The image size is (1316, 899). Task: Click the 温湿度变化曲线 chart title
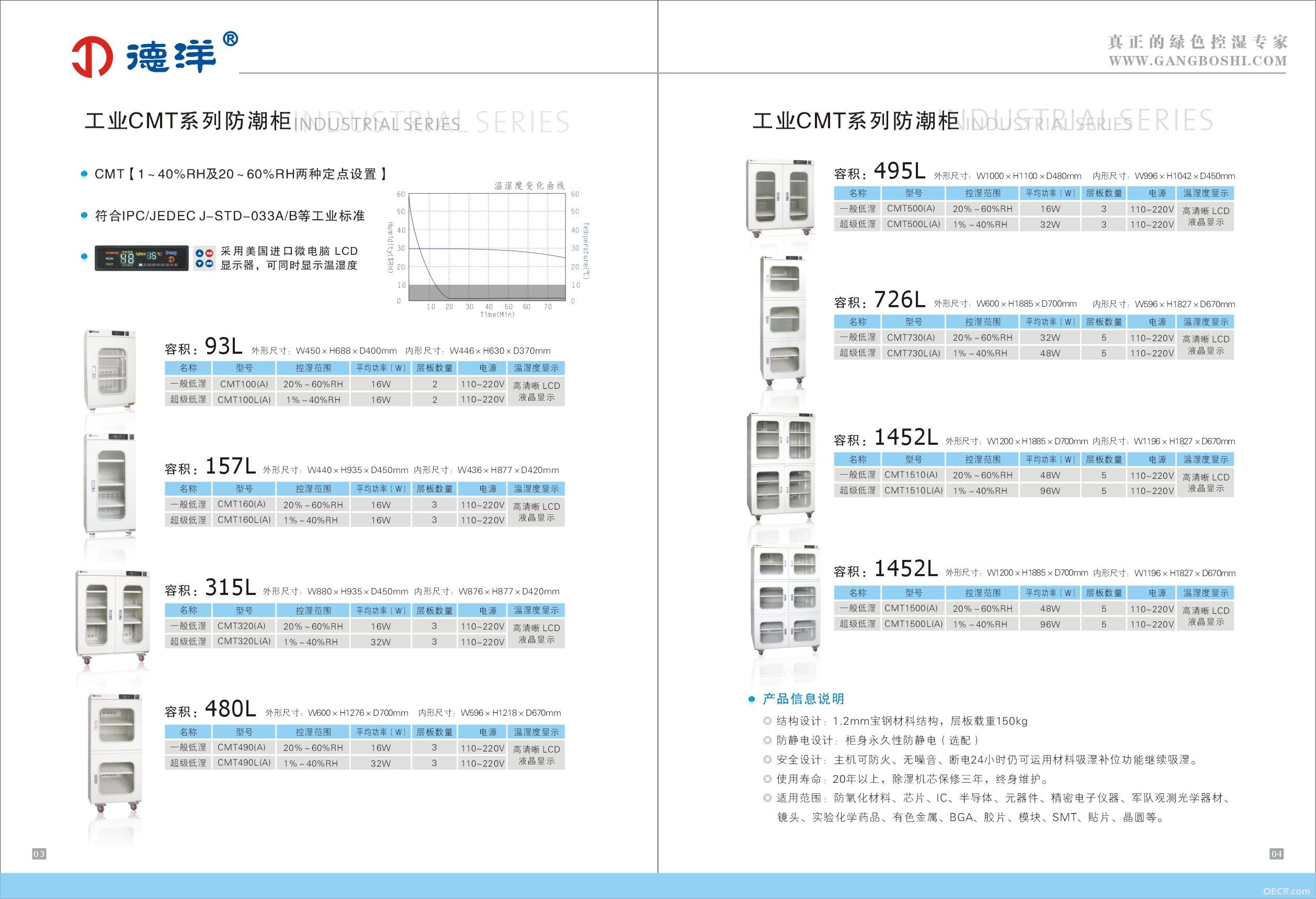(529, 185)
